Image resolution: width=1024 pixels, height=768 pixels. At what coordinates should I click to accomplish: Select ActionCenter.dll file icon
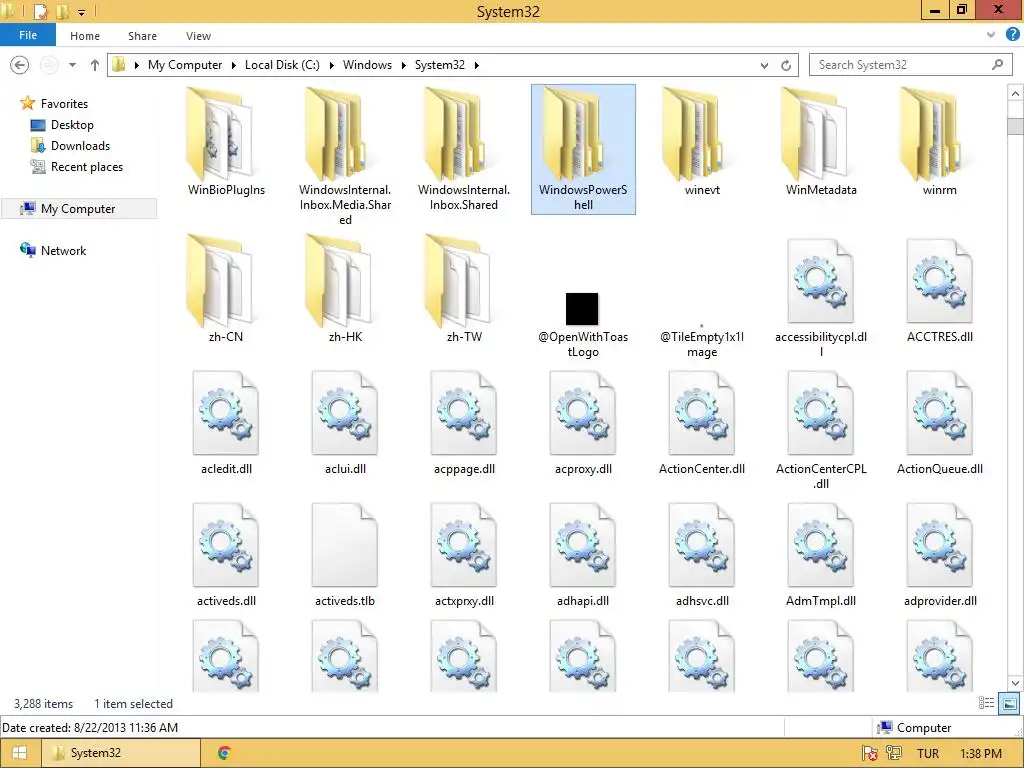[701, 413]
